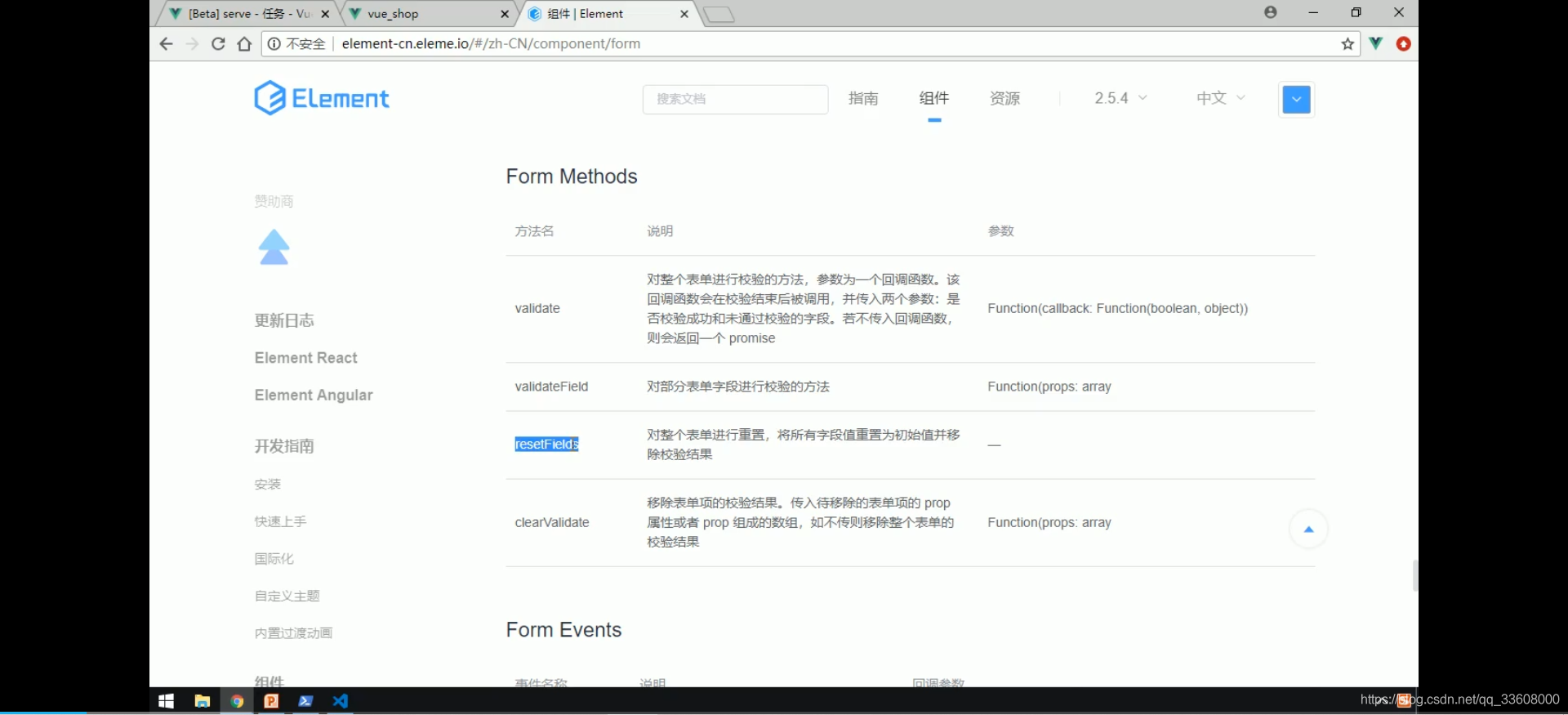Bookmark this page with the star icon
This screenshot has width=1568, height=715.
pyautogui.click(x=1347, y=44)
